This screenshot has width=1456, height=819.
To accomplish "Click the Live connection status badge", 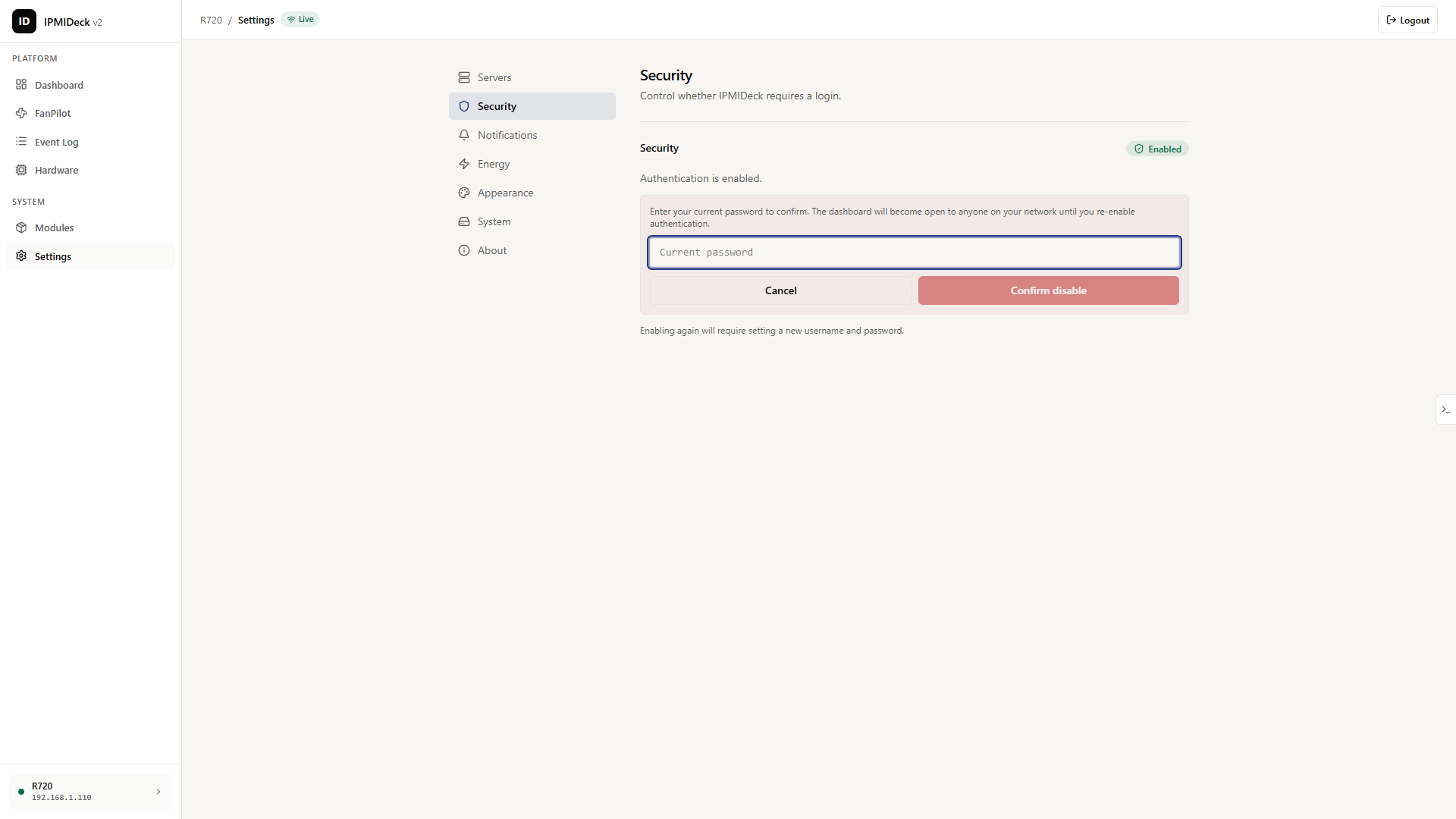I will coord(300,20).
